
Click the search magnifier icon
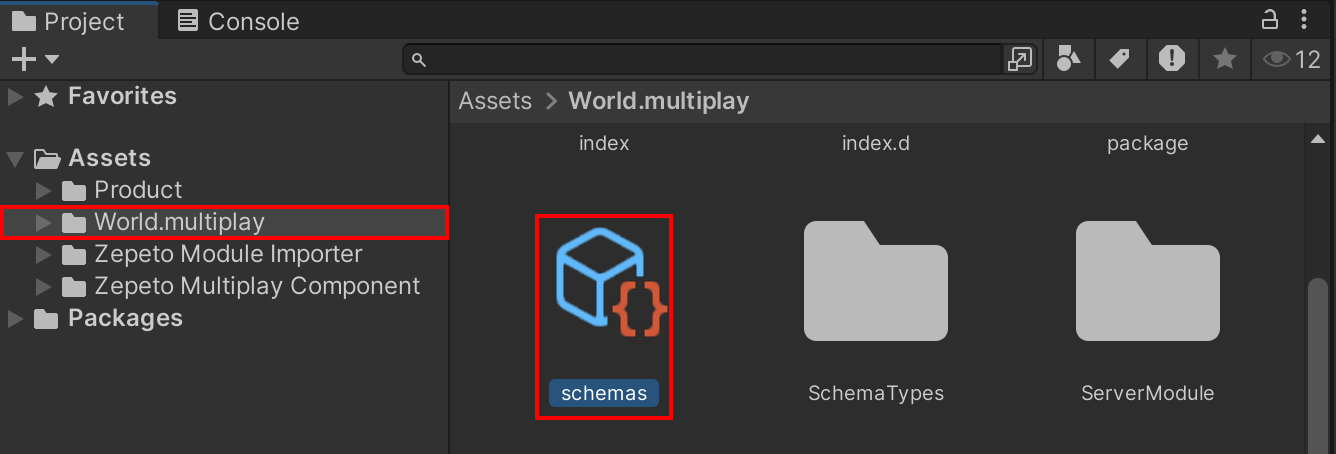[419, 60]
